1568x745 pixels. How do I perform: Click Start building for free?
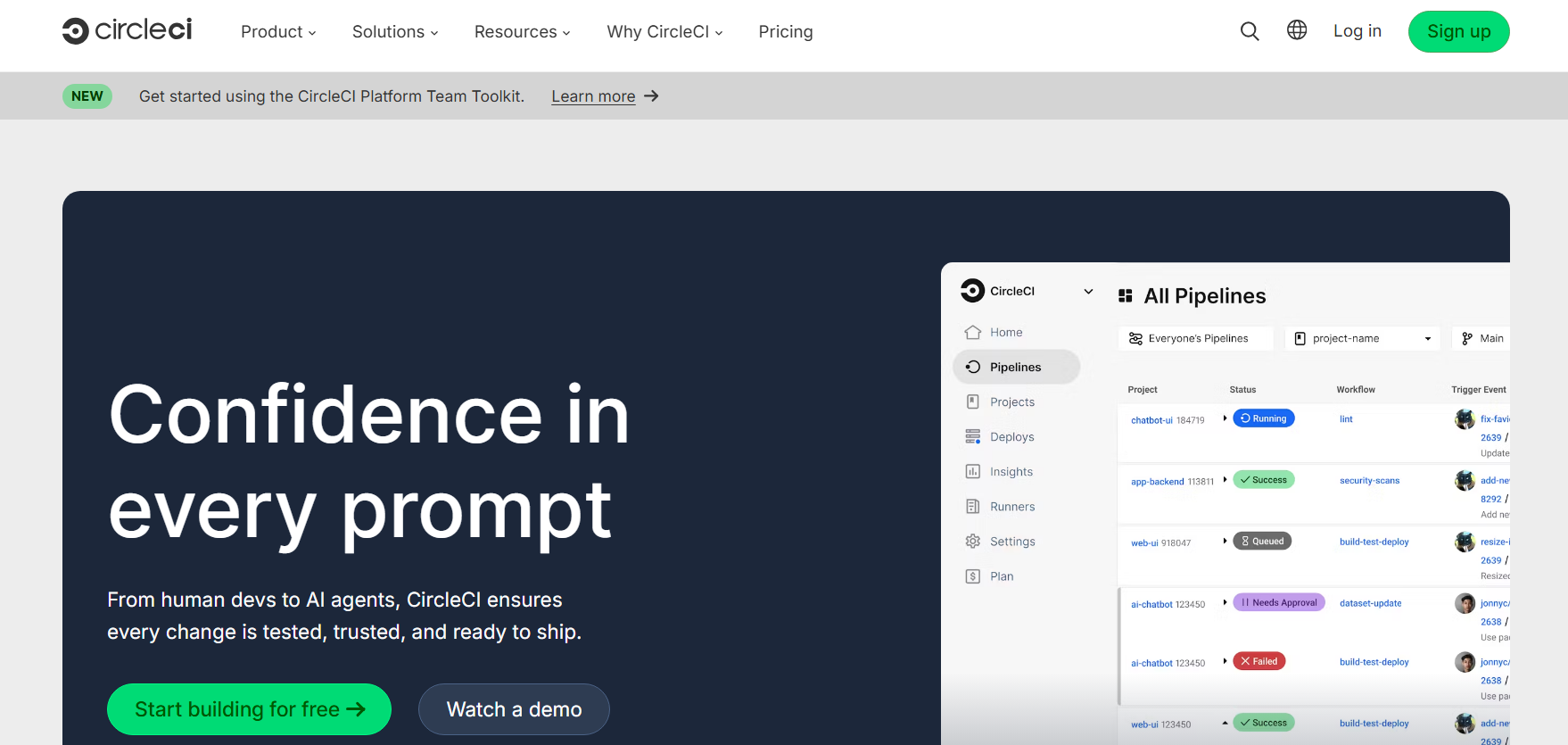(249, 709)
